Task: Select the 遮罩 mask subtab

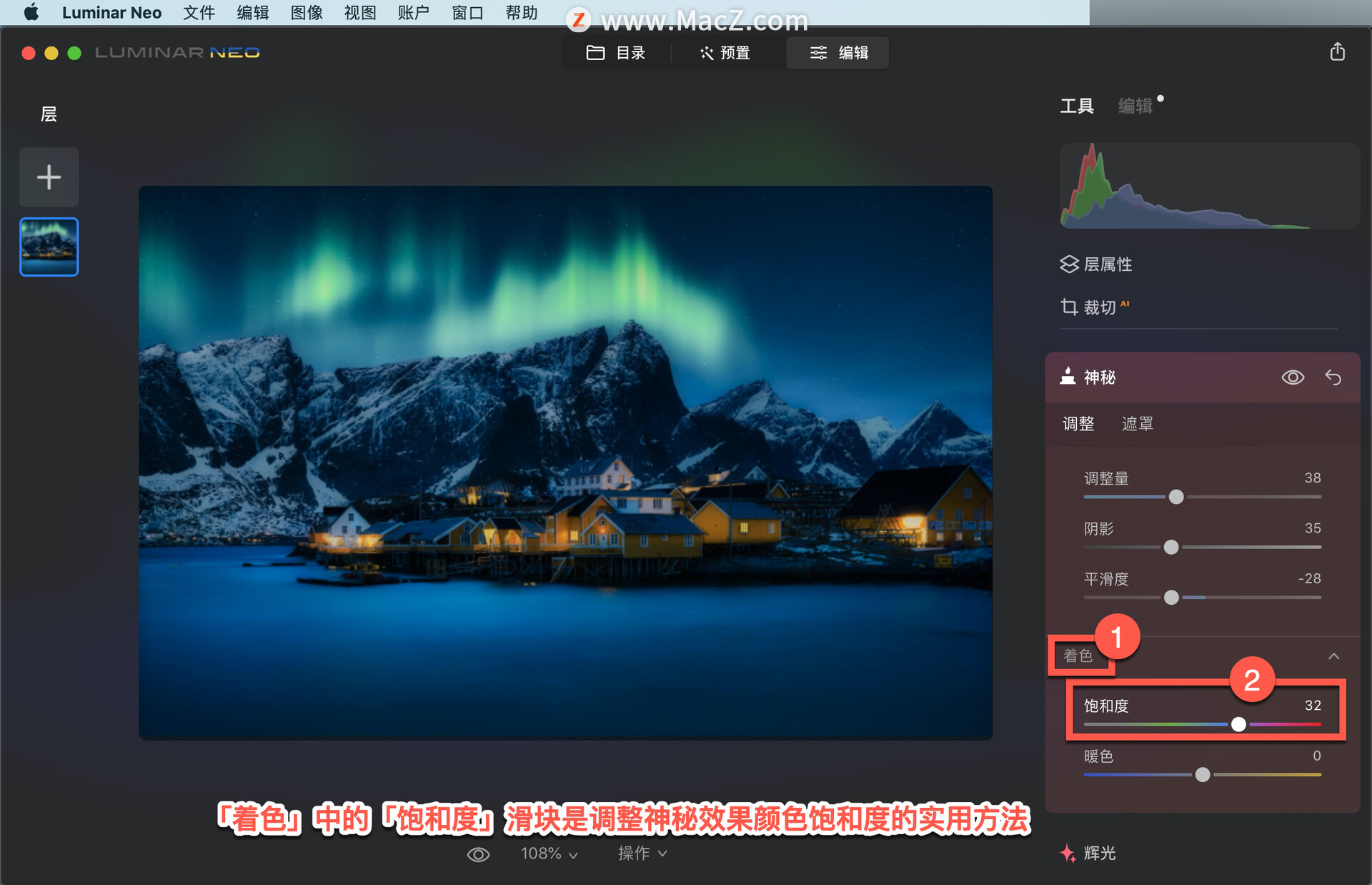Action: tap(1138, 424)
